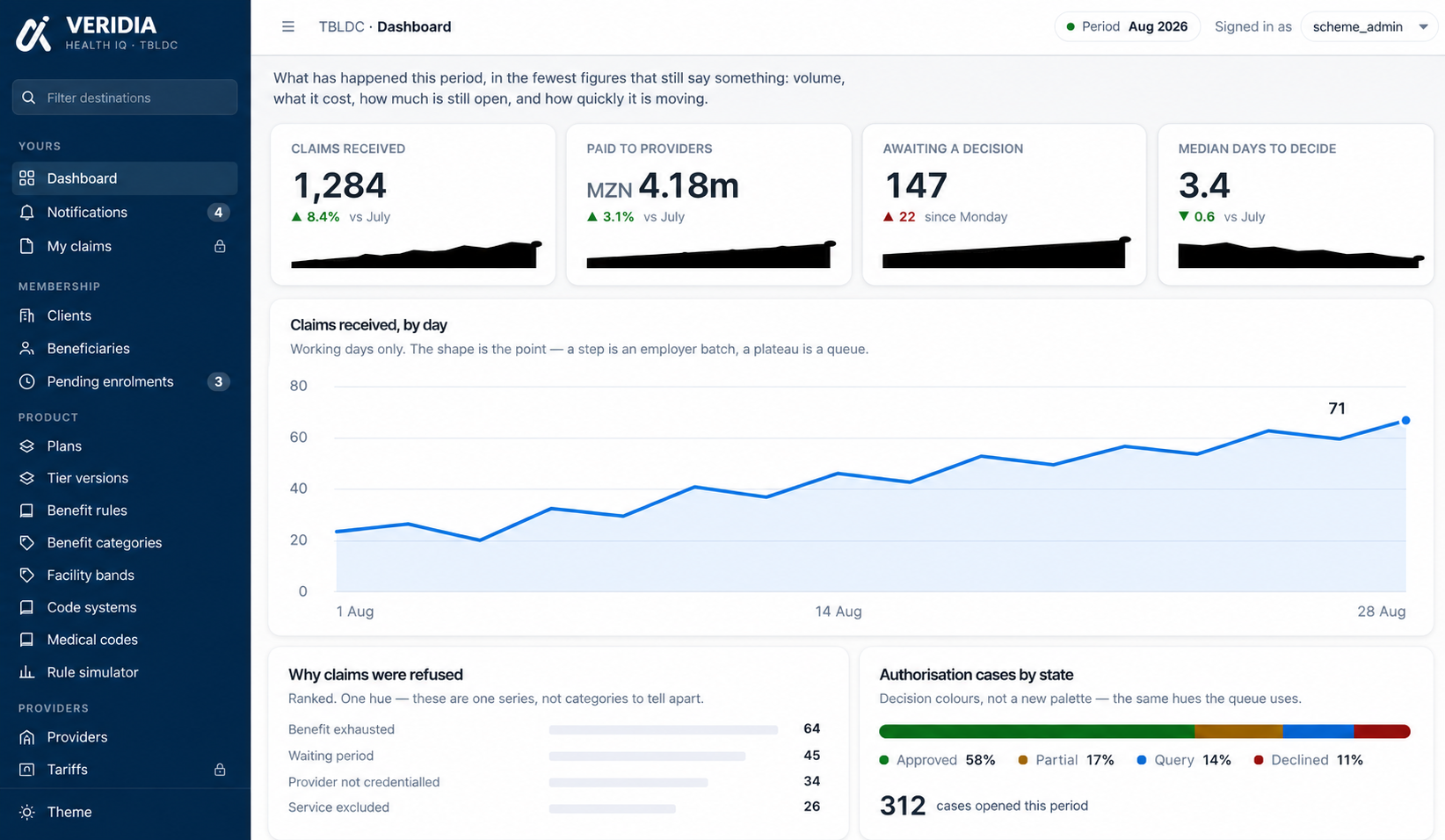Open the Medical codes page
The width and height of the screenshot is (1445, 840).
point(125,640)
